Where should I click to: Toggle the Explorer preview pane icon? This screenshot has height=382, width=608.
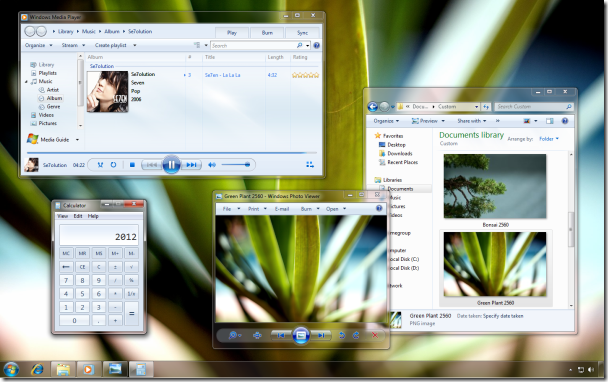pyautogui.click(x=549, y=121)
